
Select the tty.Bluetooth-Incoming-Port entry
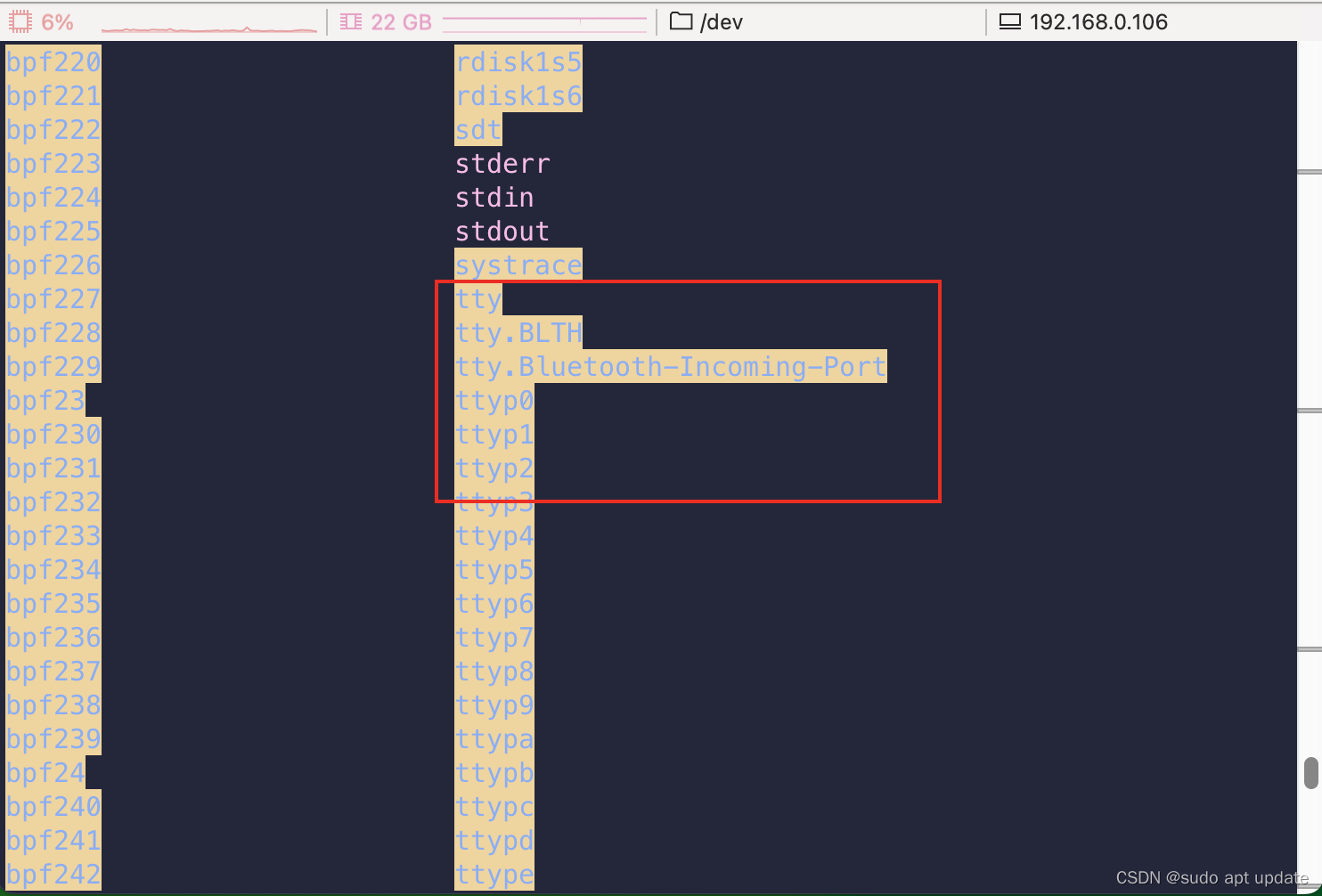[x=670, y=366]
